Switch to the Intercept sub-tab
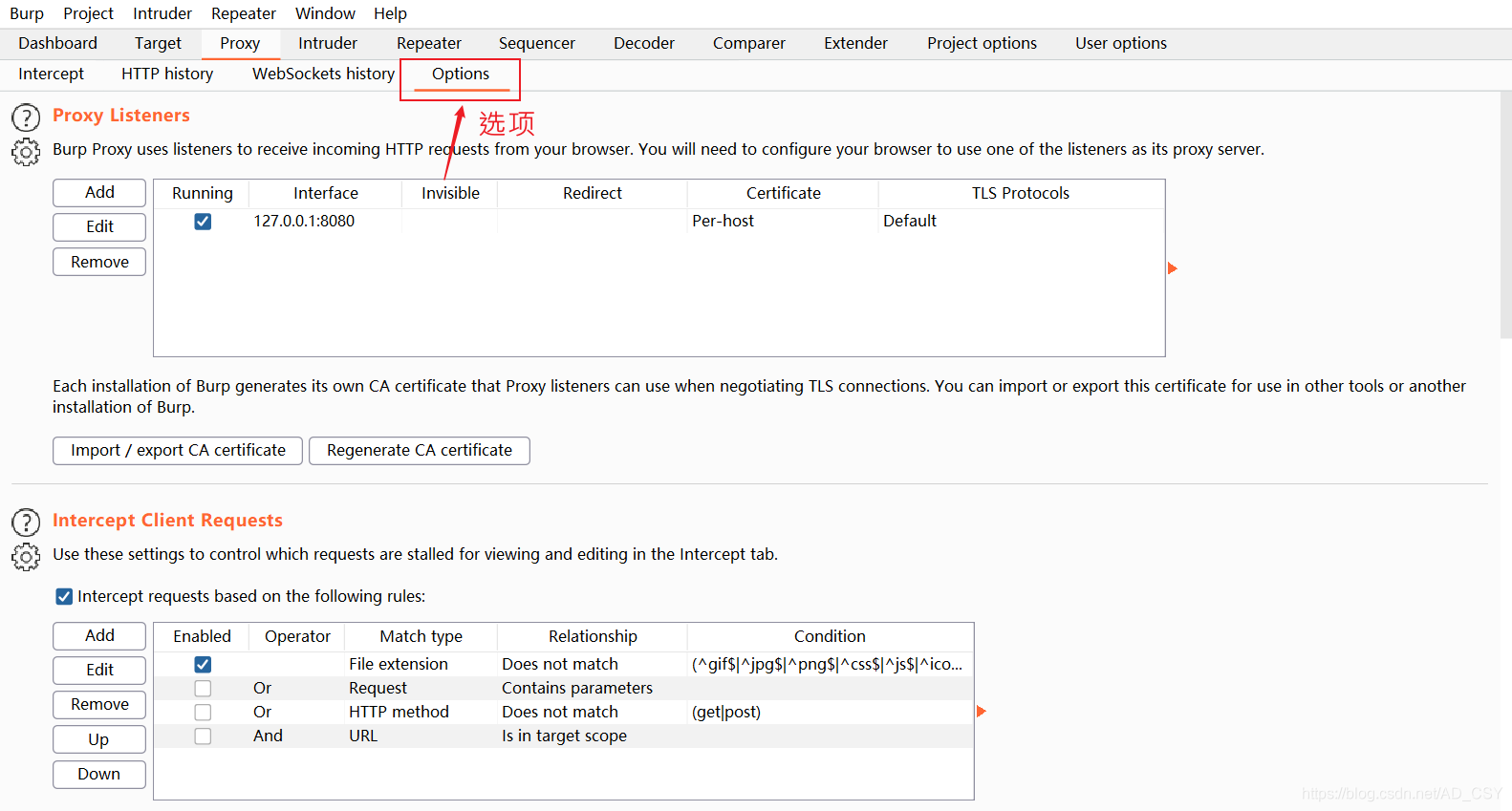Image resolution: width=1512 pixels, height=811 pixels. (51, 74)
